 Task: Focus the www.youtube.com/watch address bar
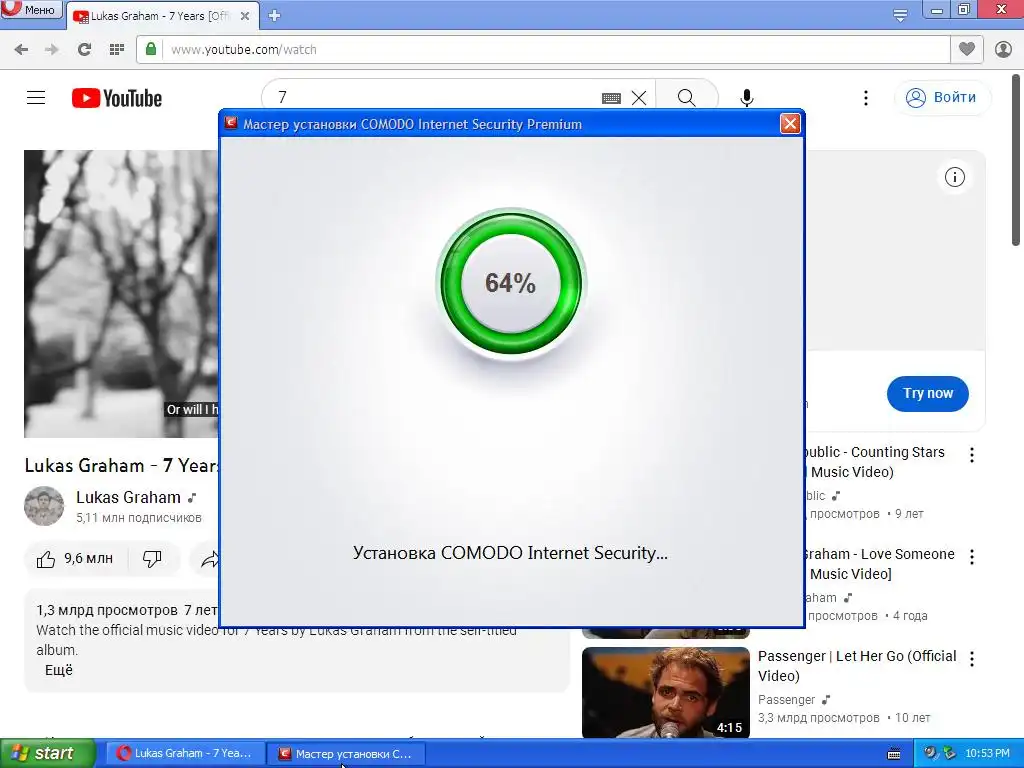coord(542,50)
